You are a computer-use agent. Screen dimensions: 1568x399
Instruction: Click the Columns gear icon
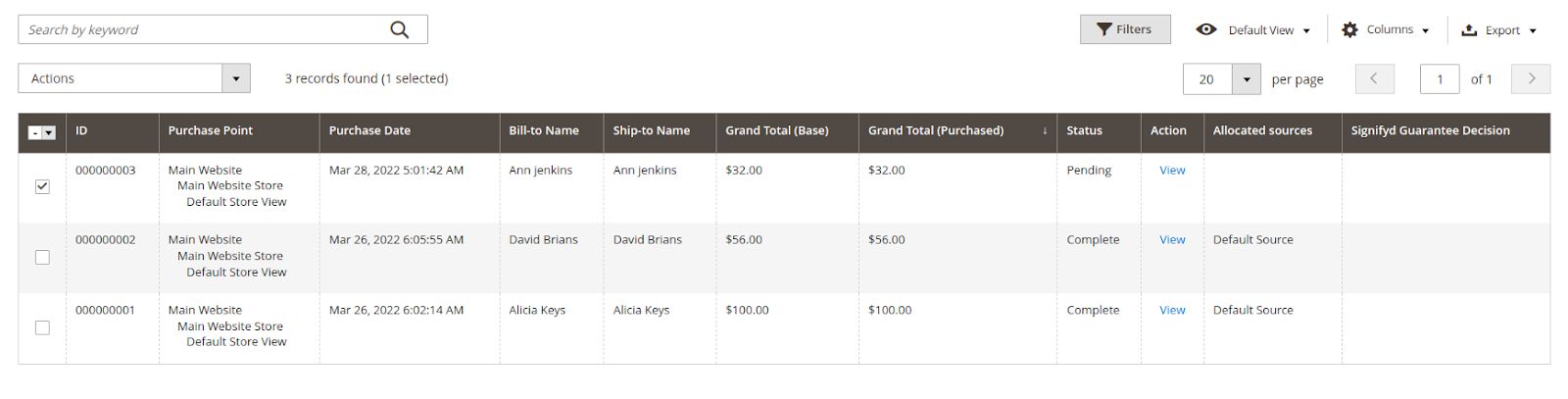point(1349,29)
